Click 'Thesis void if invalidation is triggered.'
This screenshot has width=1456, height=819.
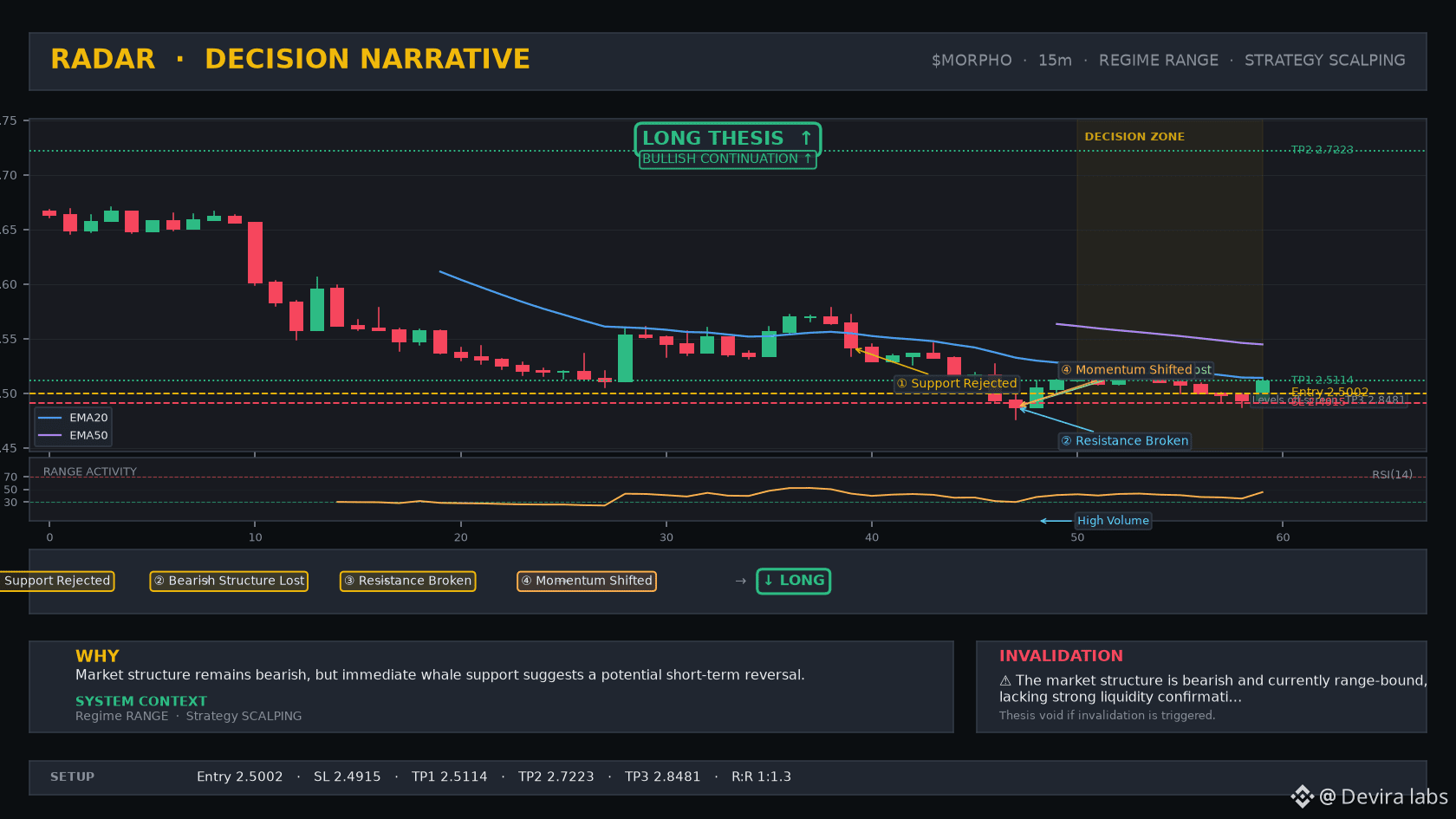(1107, 716)
